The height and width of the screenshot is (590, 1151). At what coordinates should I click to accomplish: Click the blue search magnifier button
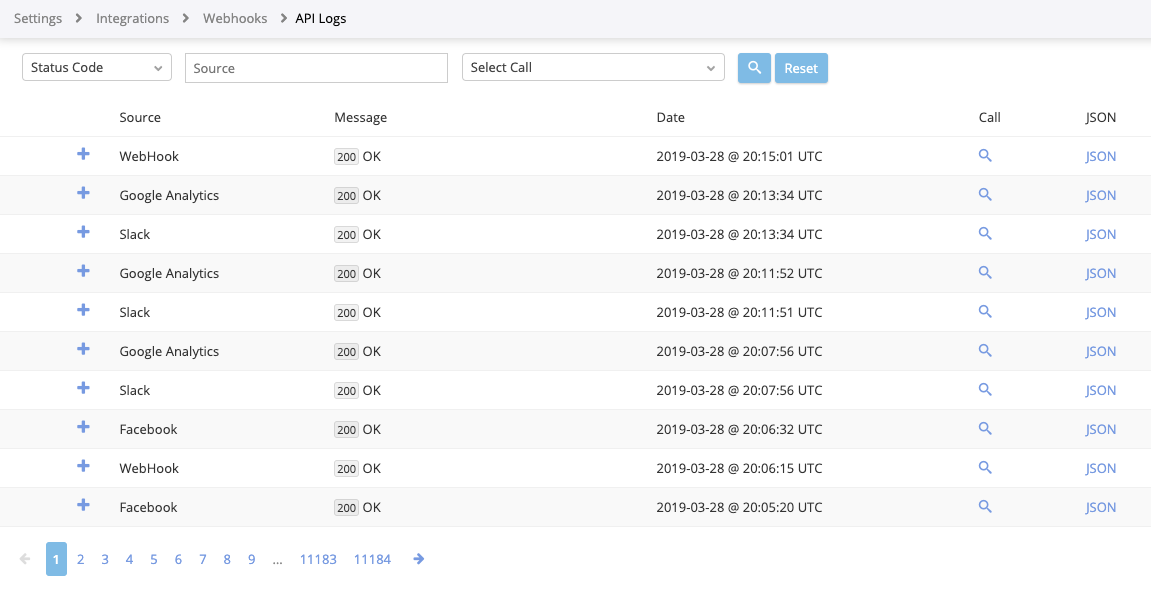point(754,68)
